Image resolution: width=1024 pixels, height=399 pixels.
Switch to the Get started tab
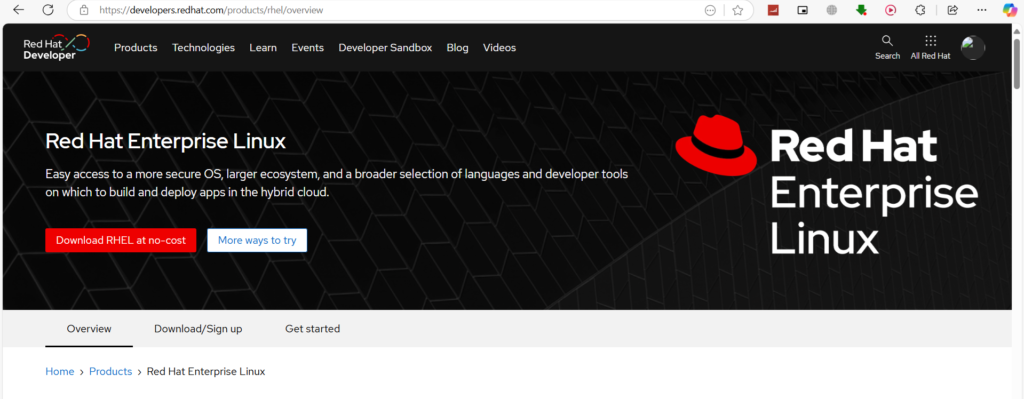[313, 329]
